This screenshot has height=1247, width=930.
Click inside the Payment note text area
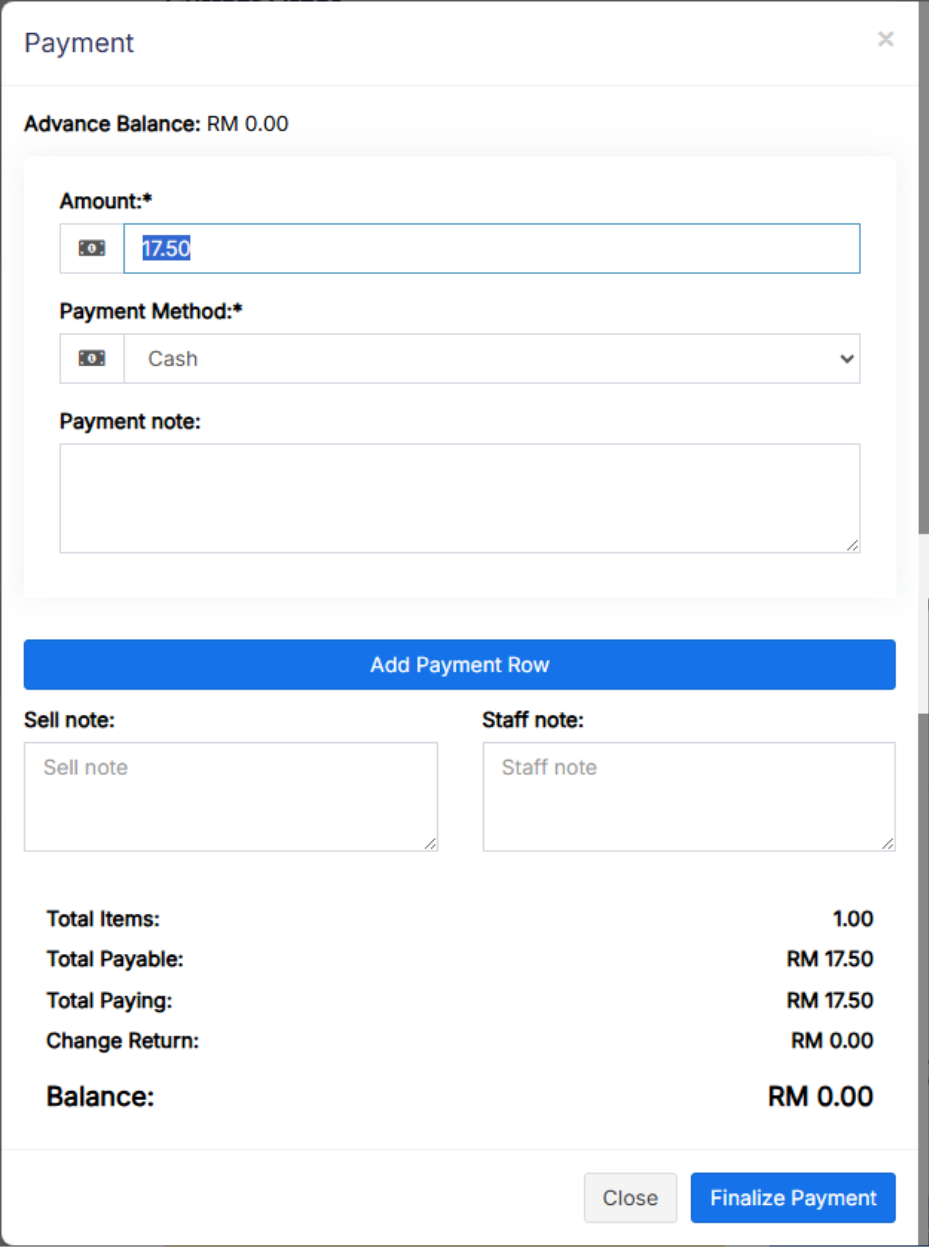click(459, 498)
